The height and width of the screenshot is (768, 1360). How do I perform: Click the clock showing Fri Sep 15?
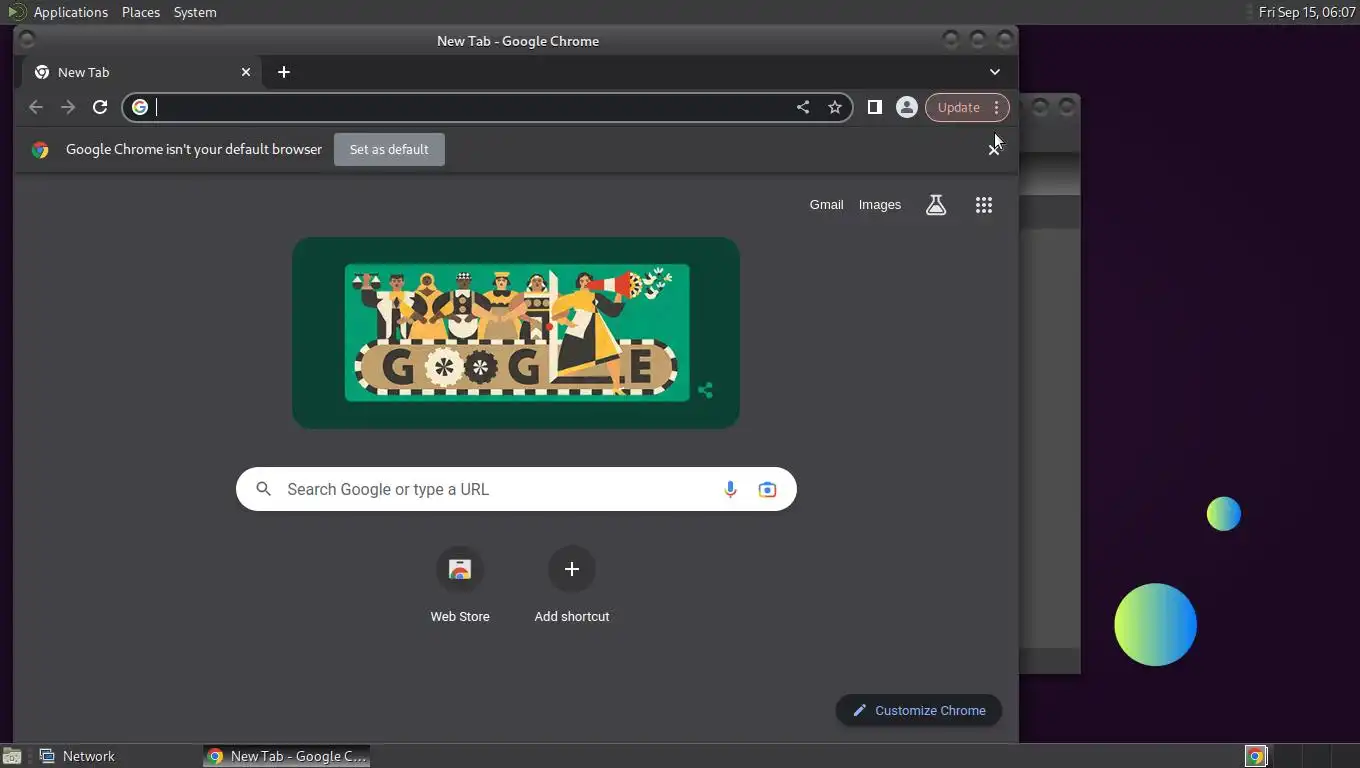coord(1306,12)
